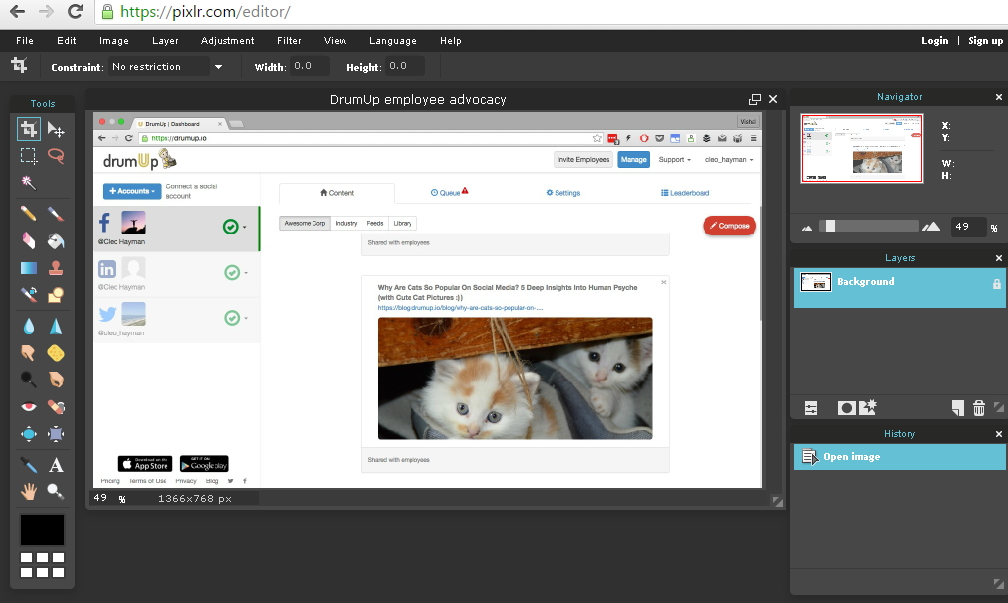Viewport: 1008px width, 603px height.
Task: Select the Smudge tool
Action: (28, 352)
